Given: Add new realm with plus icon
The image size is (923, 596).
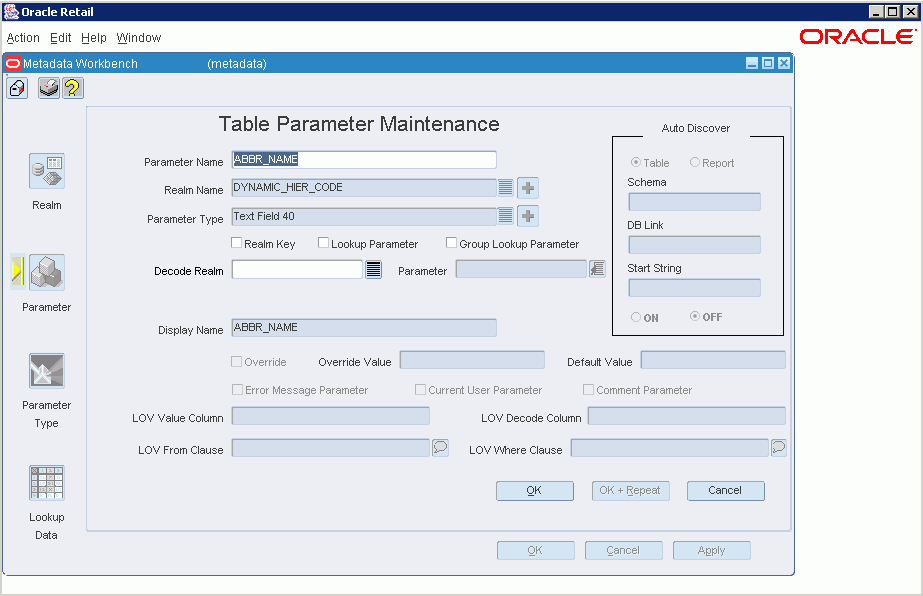Looking at the screenshot, I should coord(528,188).
